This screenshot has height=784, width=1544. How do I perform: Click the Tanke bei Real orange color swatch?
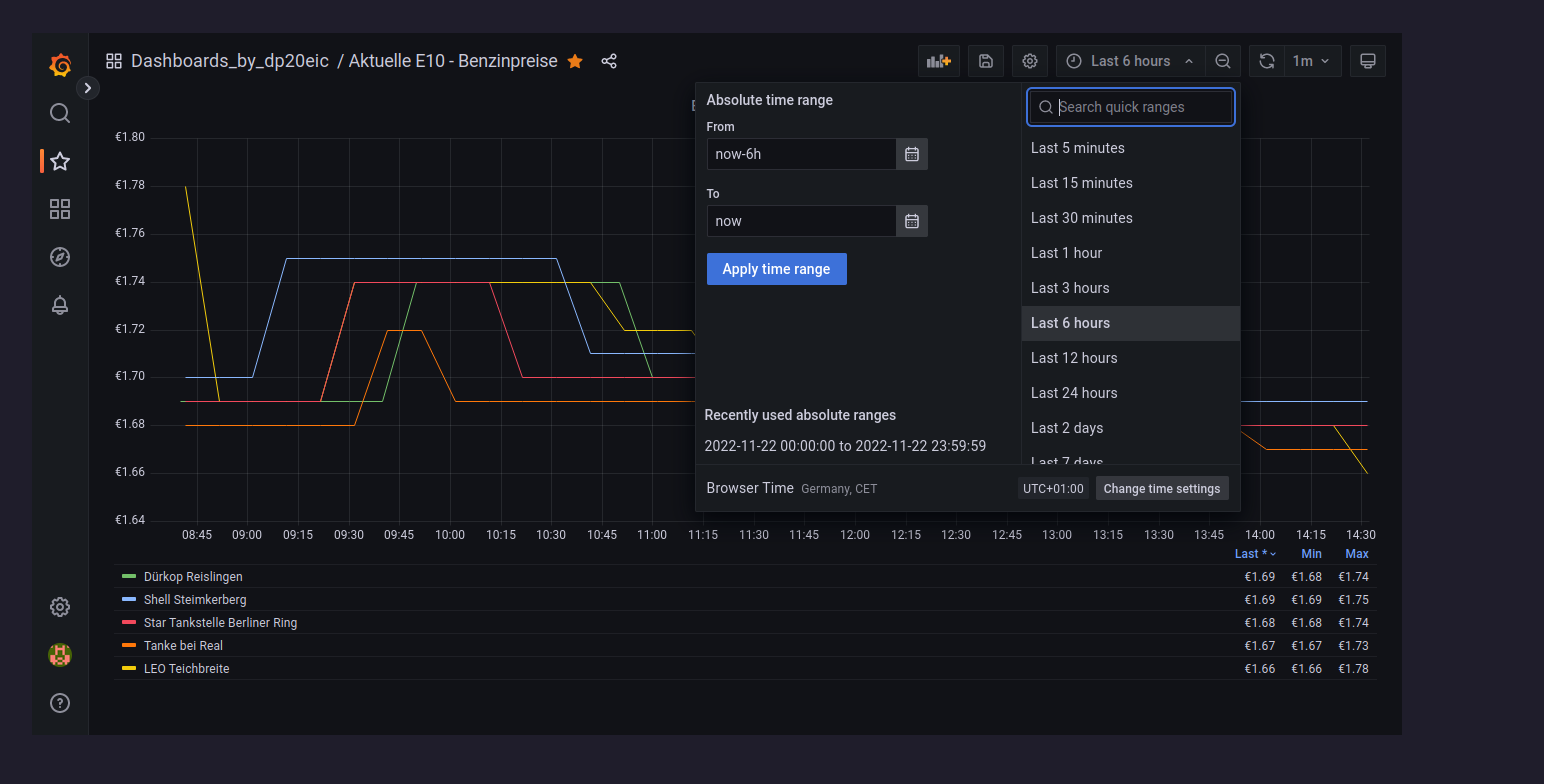coord(129,646)
